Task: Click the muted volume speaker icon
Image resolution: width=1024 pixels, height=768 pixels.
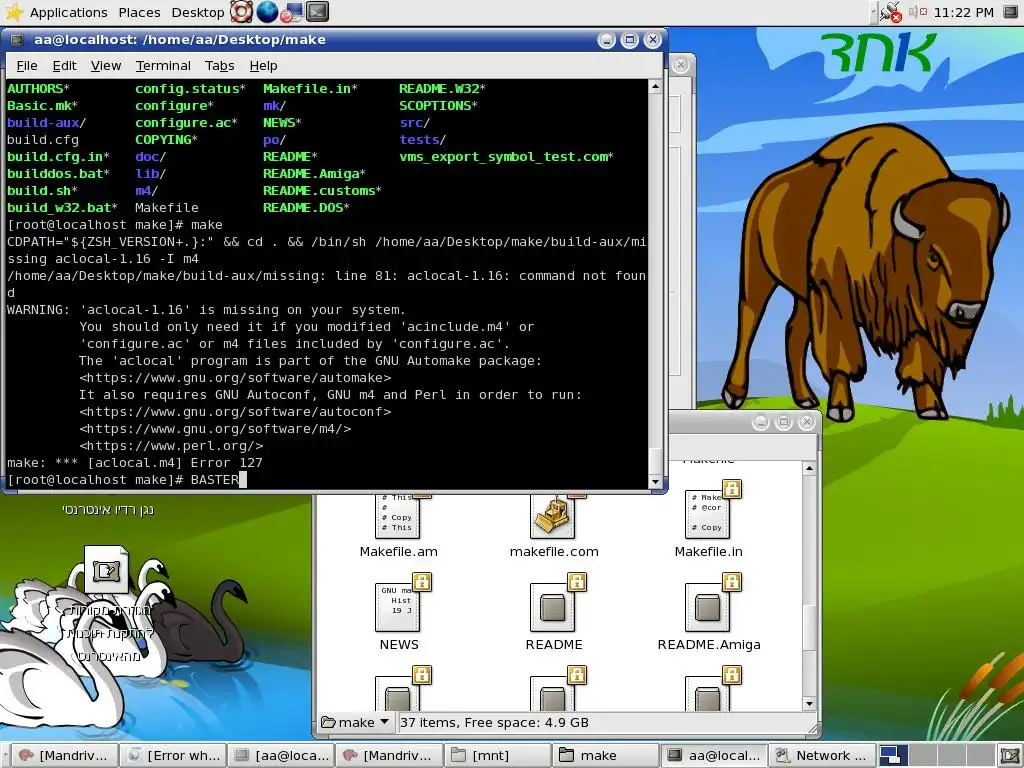Action: point(918,12)
